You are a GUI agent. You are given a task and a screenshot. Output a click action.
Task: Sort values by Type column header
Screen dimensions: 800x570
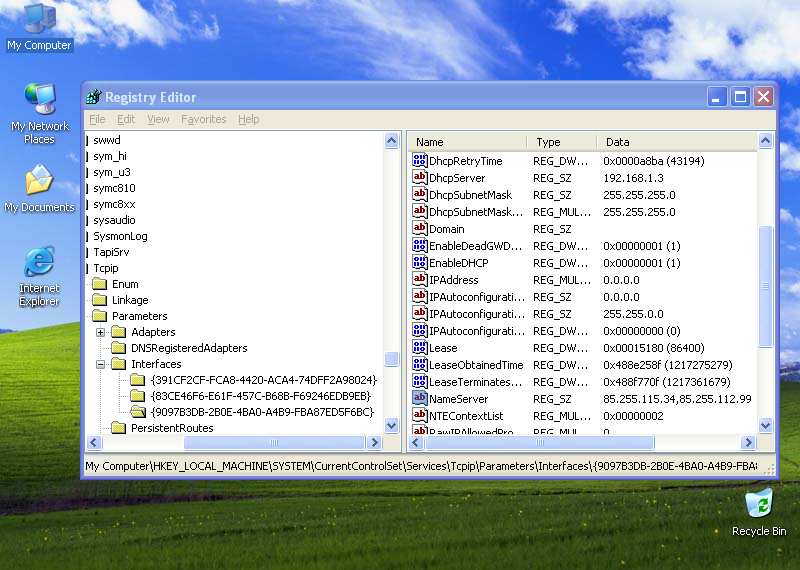562,142
